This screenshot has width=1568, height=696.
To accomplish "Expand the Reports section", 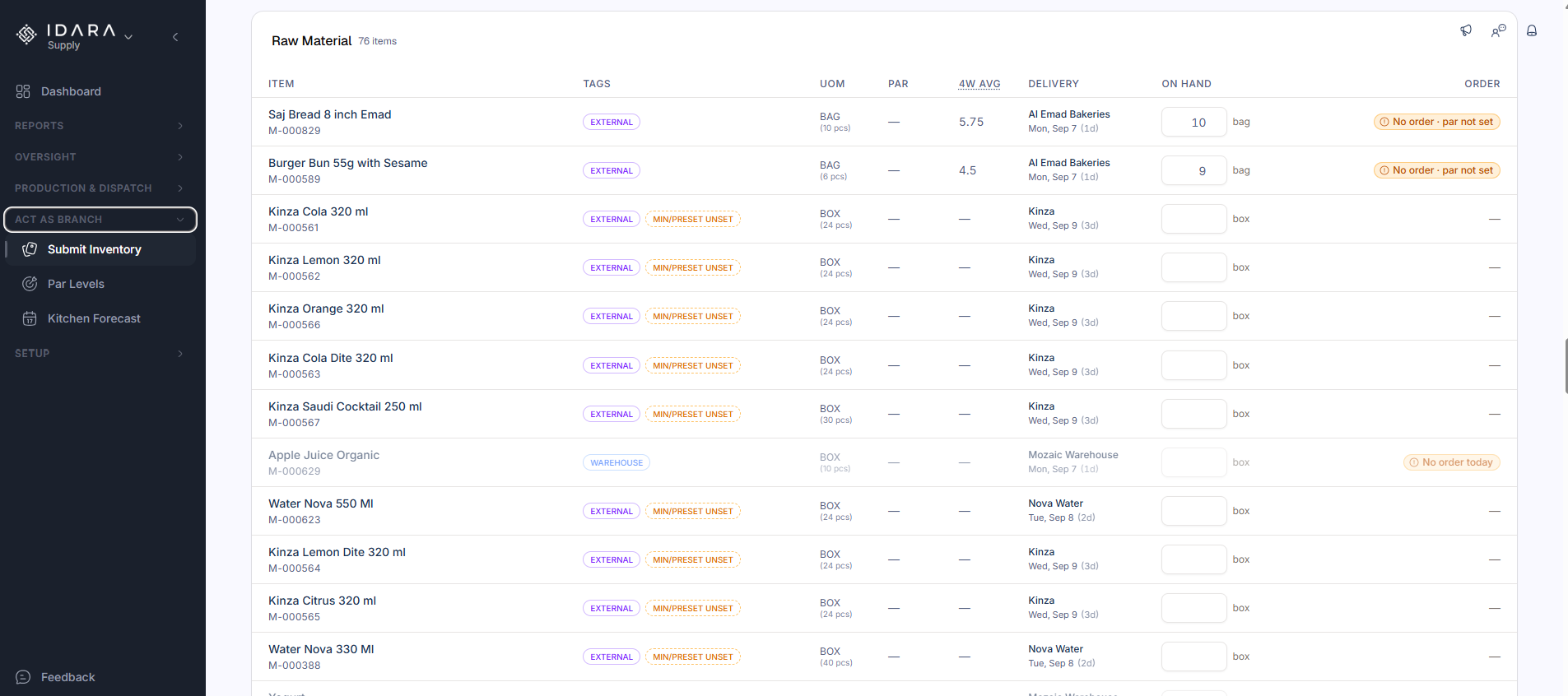I will coord(100,126).
